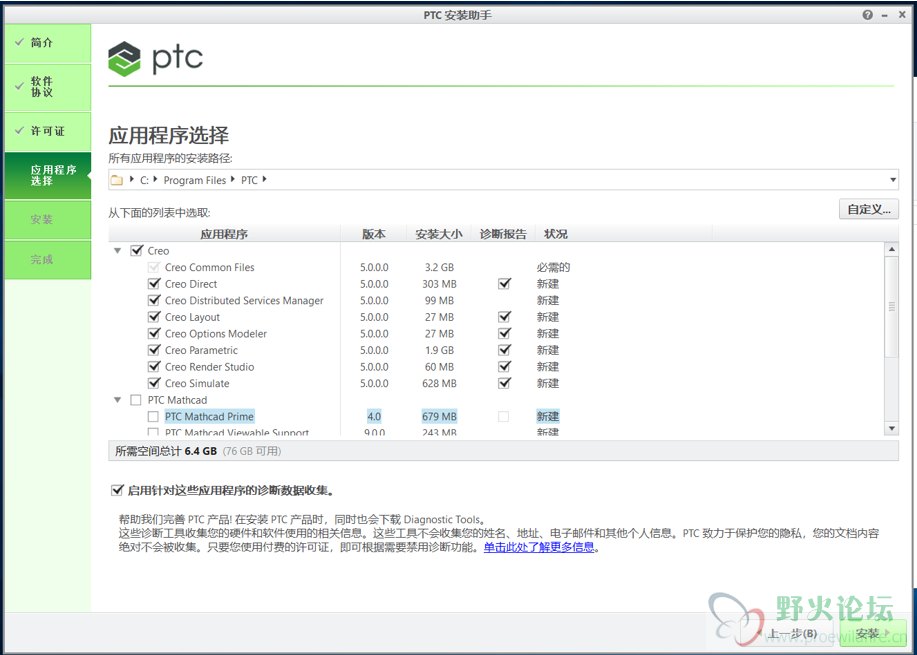The height and width of the screenshot is (655, 917).
Task: Click the 必需的 status cell
Action: coord(553,267)
